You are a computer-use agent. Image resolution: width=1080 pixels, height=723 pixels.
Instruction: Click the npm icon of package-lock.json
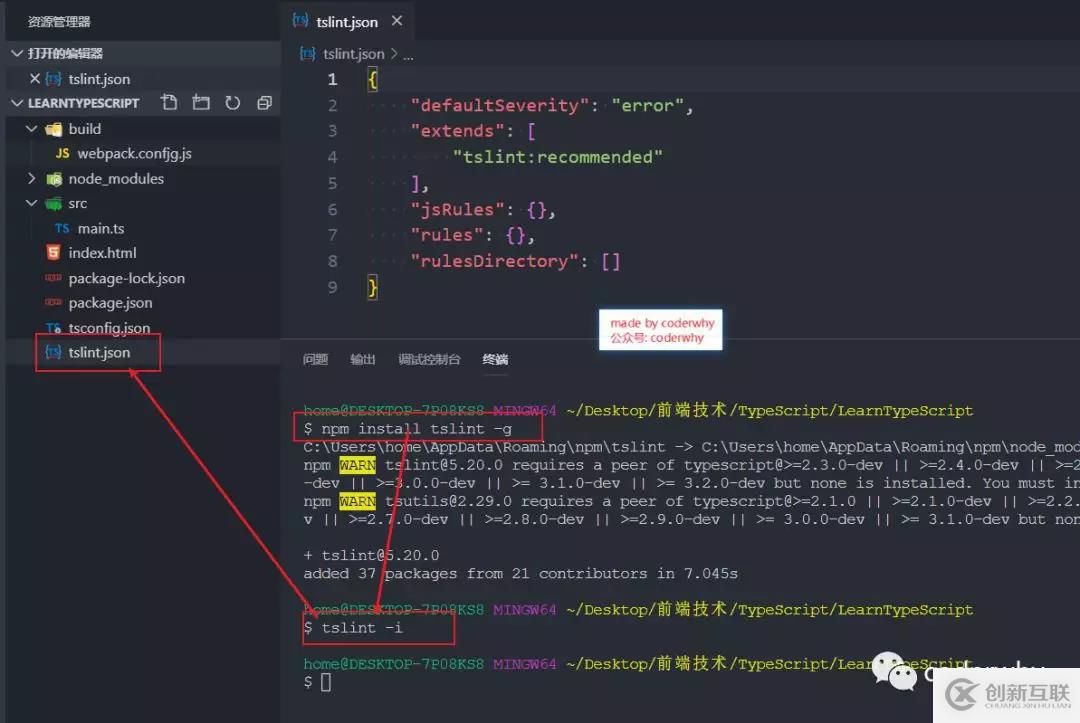[x=53, y=278]
